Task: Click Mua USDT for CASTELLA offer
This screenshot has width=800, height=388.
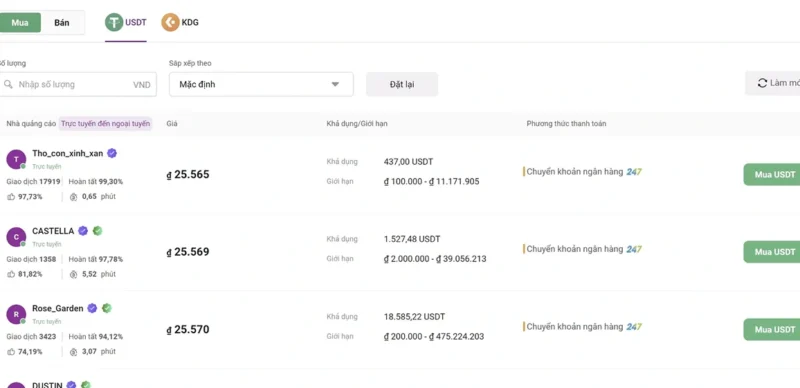Action: [771, 252]
